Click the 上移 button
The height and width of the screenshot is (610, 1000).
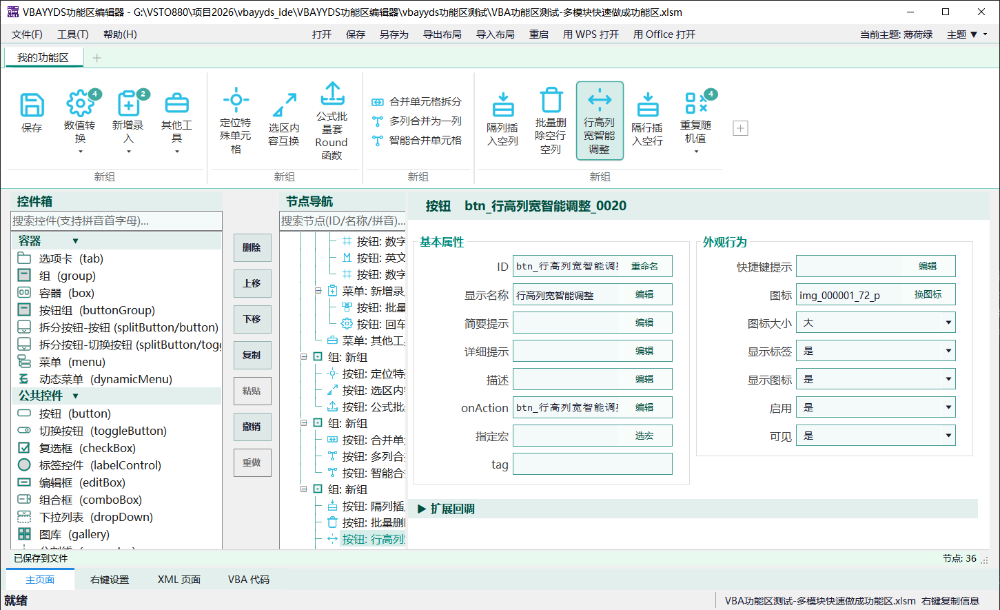pyautogui.click(x=252, y=283)
